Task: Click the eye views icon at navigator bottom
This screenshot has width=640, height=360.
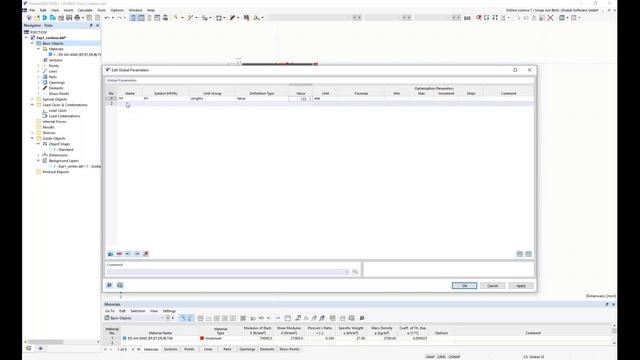Action: click(40, 349)
